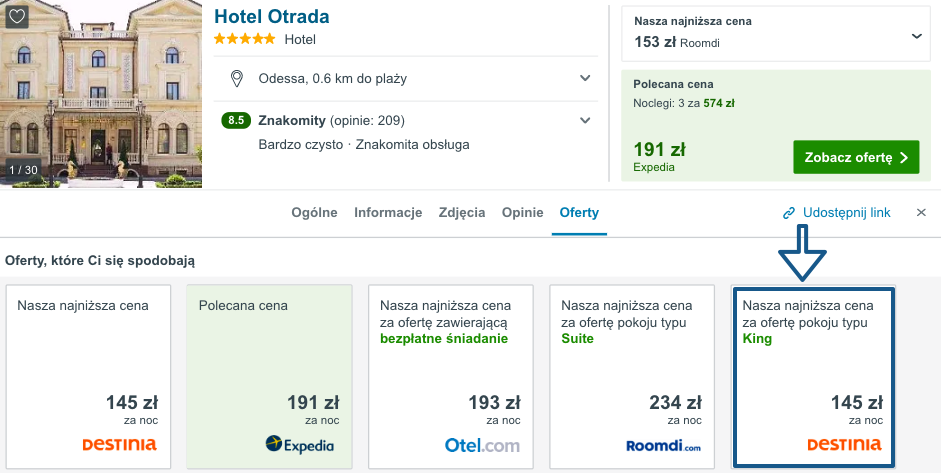This screenshot has height=473, width=941.
Task: Click the Otel.com logo
Action: click(x=482, y=445)
